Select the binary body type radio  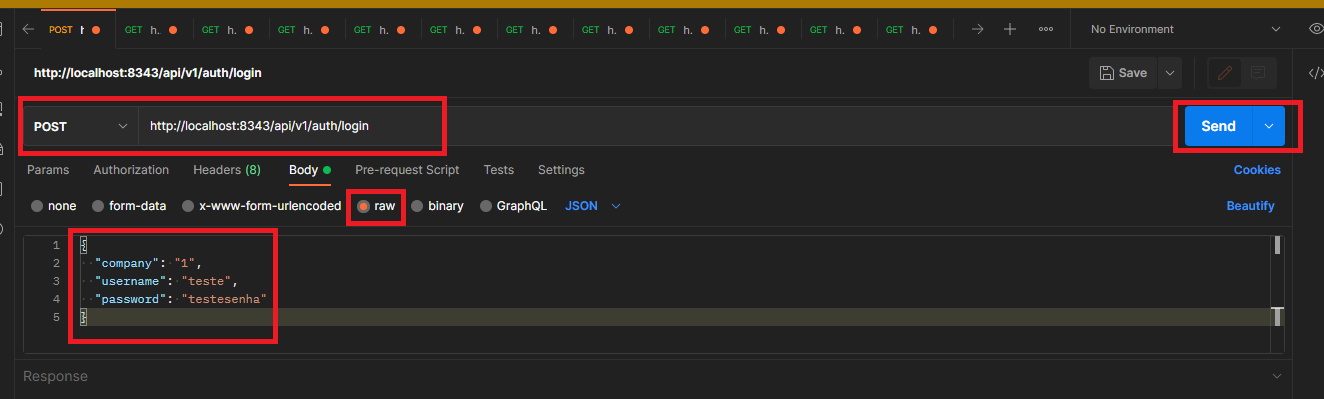tap(417, 206)
